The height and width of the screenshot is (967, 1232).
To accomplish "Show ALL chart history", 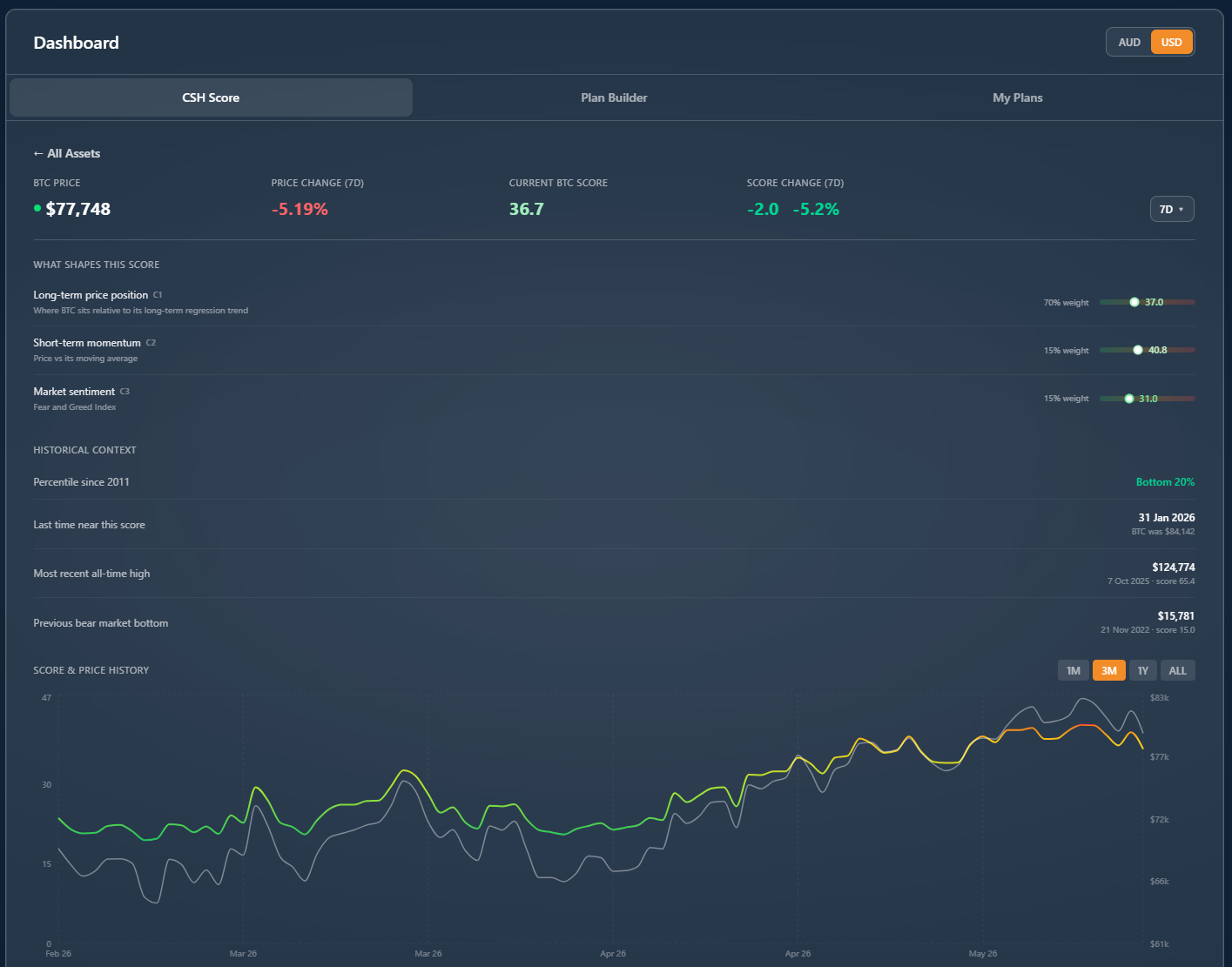I will coord(1177,670).
